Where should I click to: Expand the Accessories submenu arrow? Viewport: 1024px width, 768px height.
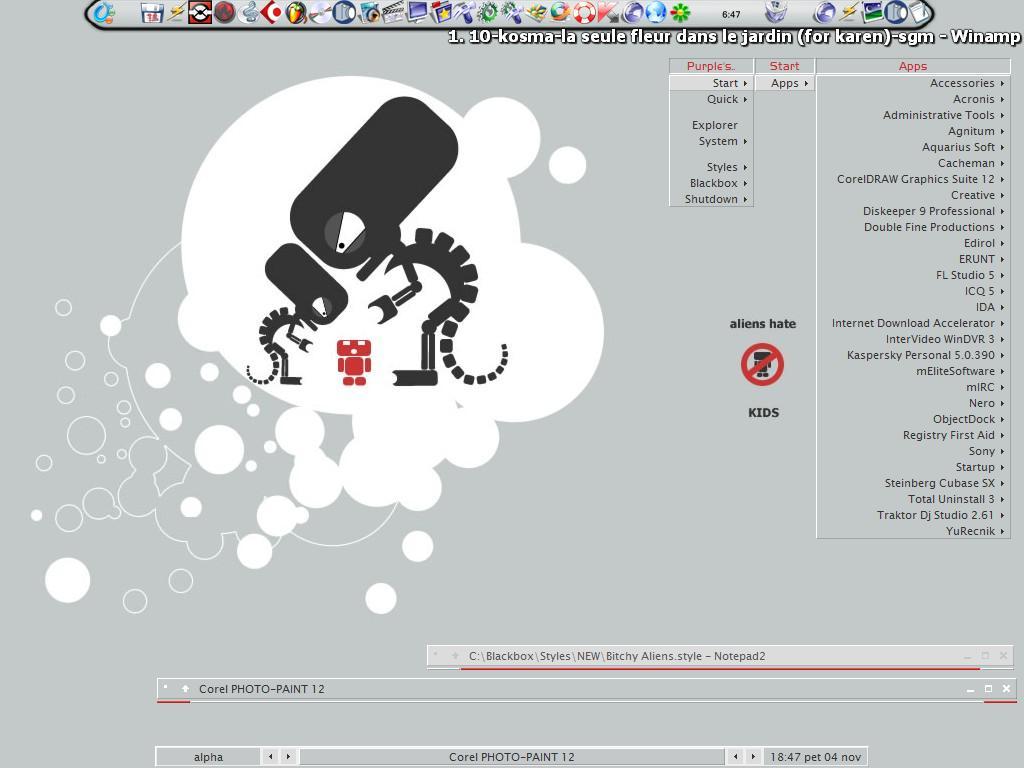(1002, 84)
